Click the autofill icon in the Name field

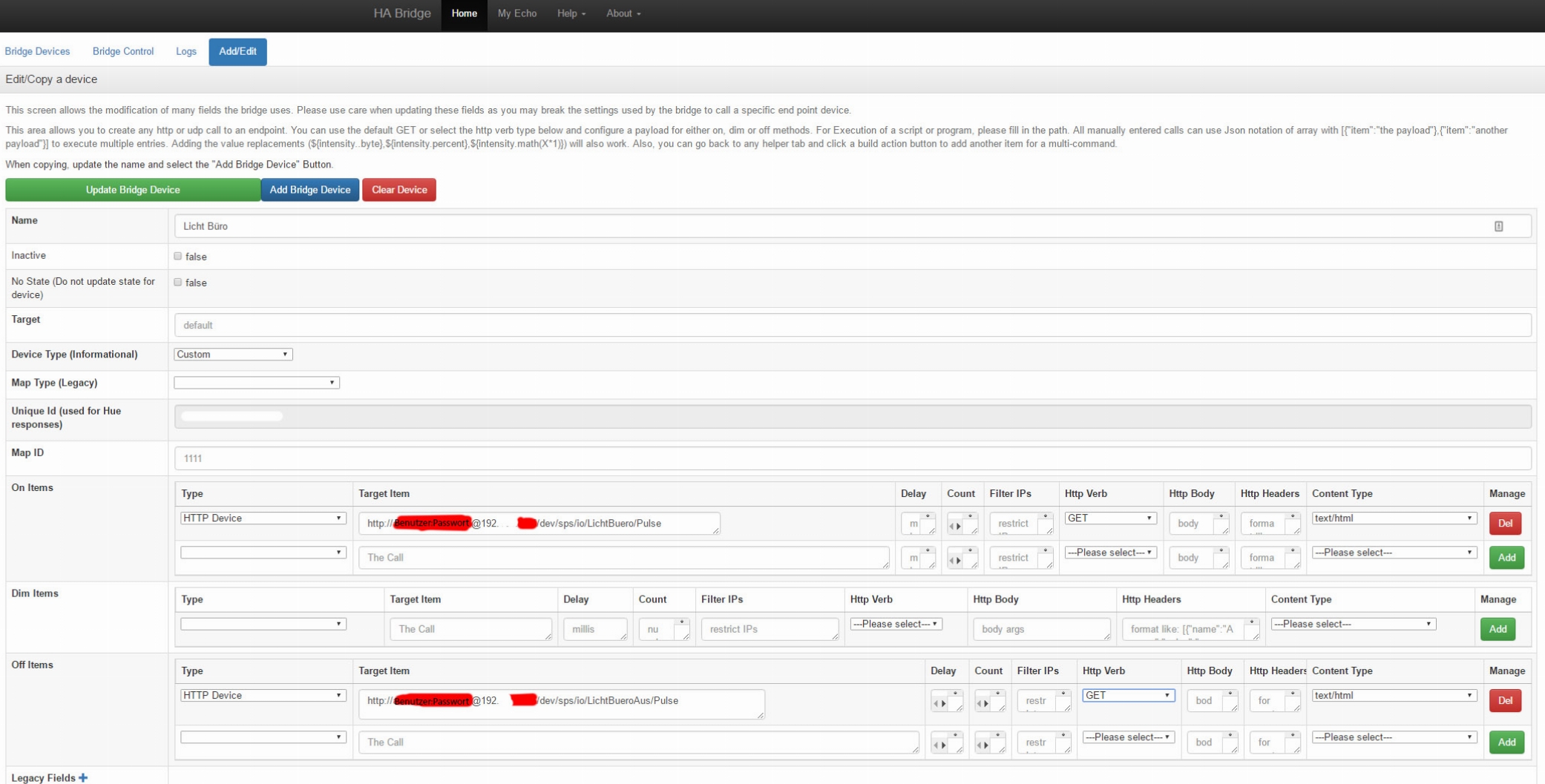click(x=1498, y=226)
